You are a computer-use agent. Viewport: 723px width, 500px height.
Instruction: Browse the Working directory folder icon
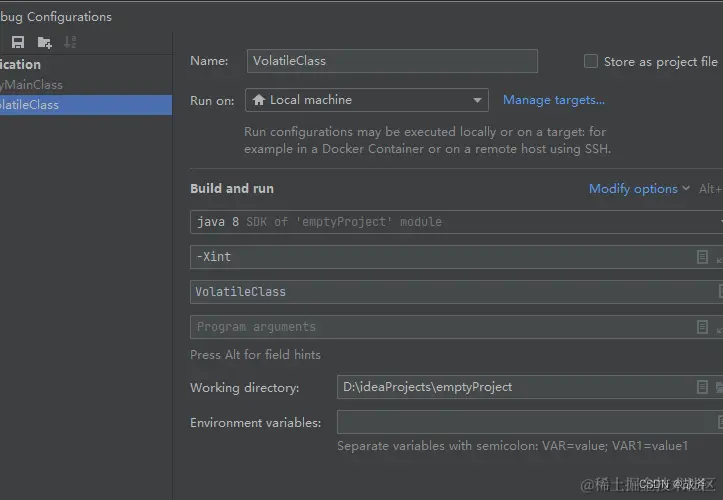point(719,387)
